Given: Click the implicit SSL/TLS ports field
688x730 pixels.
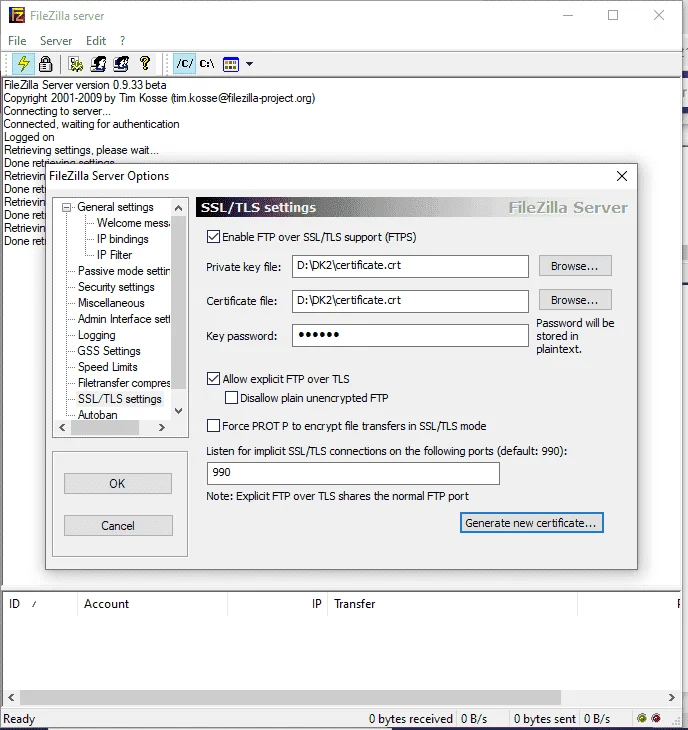Looking at the screenshot, I should coord(353,473).
